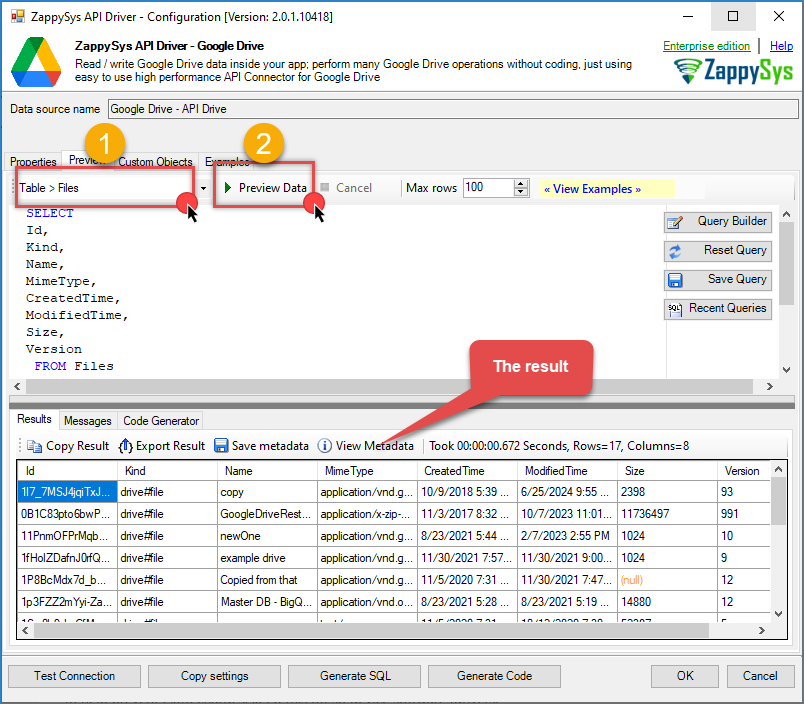This screenshot has height=704, width=804.
Task: Click the green Preview Data play icon
Action: coord(228,188)
